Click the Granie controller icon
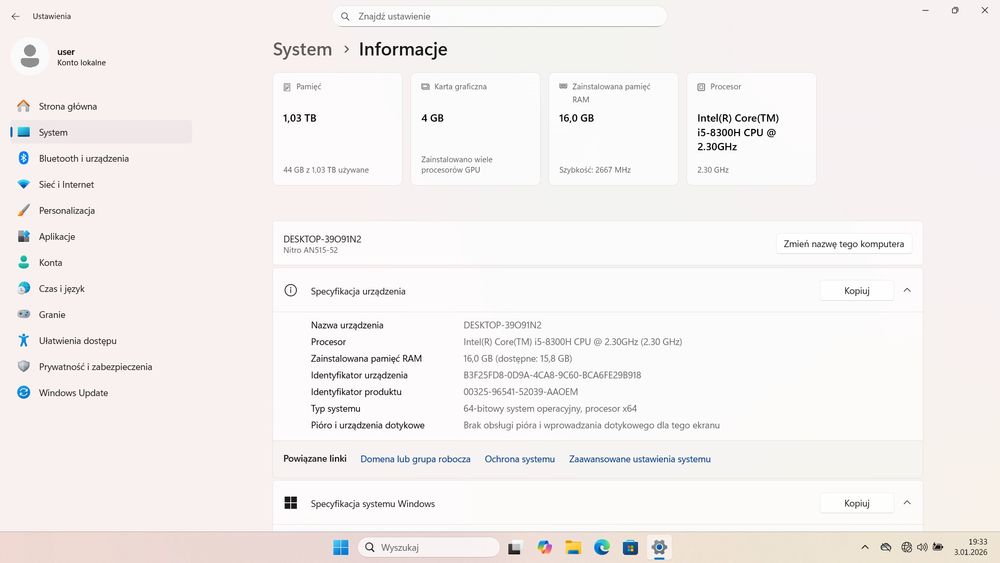The height and width of the screenshot is (563, 1000). point(24,314)
